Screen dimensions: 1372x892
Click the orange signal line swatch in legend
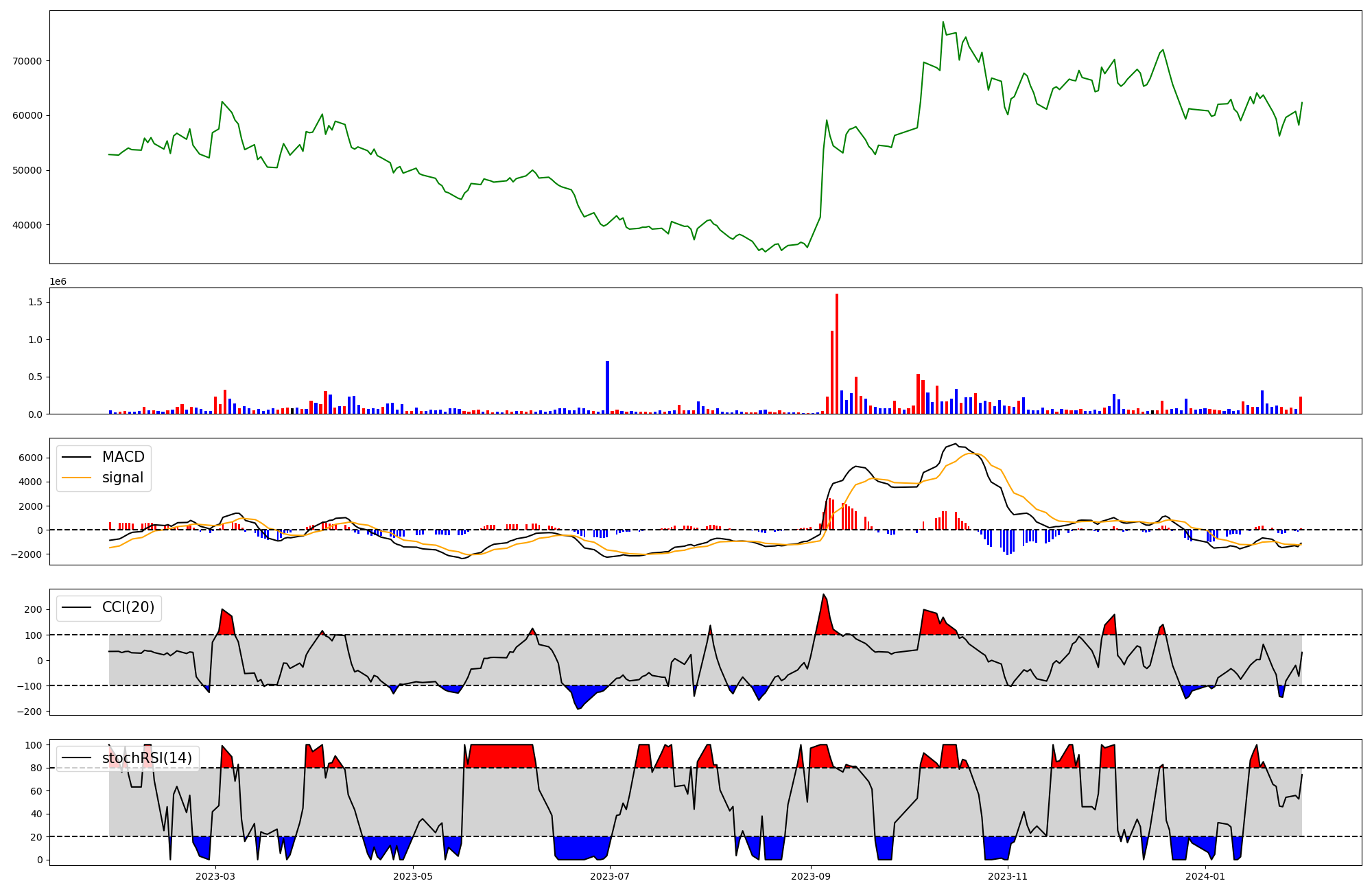click(77, 478)
